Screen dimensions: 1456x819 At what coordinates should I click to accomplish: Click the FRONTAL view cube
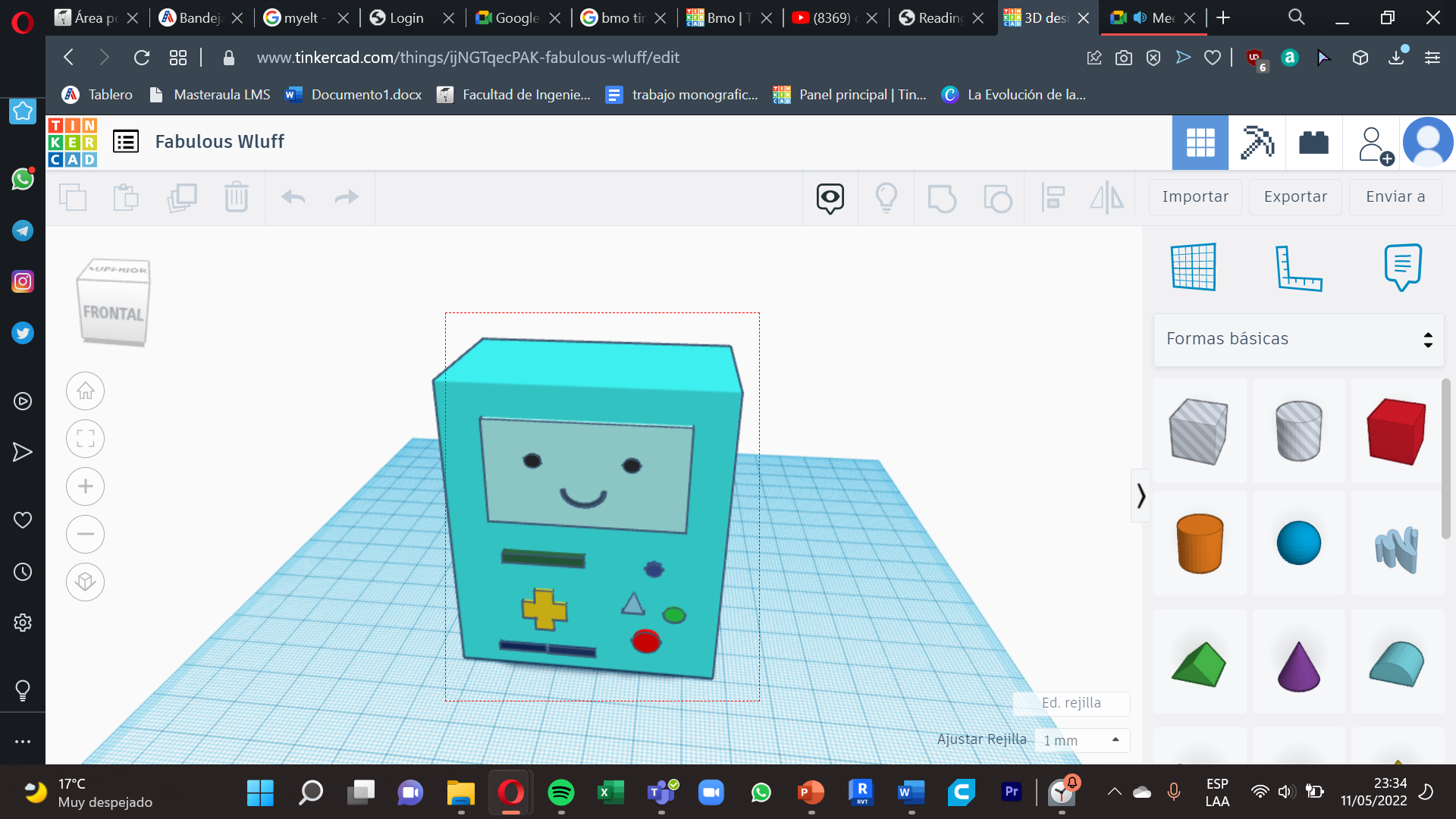point(113,313)
